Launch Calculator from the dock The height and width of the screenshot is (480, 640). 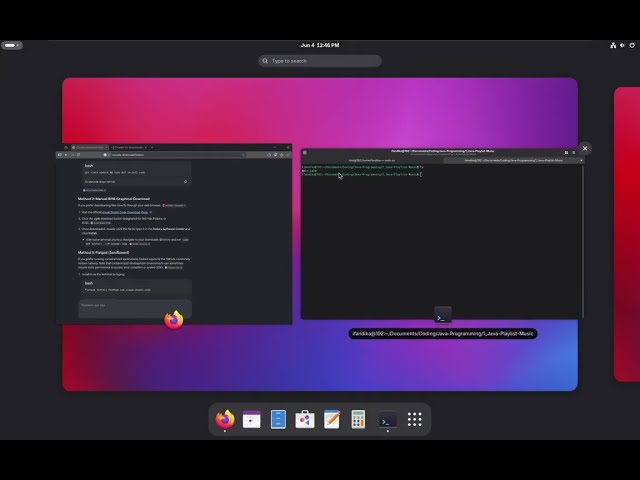(358, 419)
